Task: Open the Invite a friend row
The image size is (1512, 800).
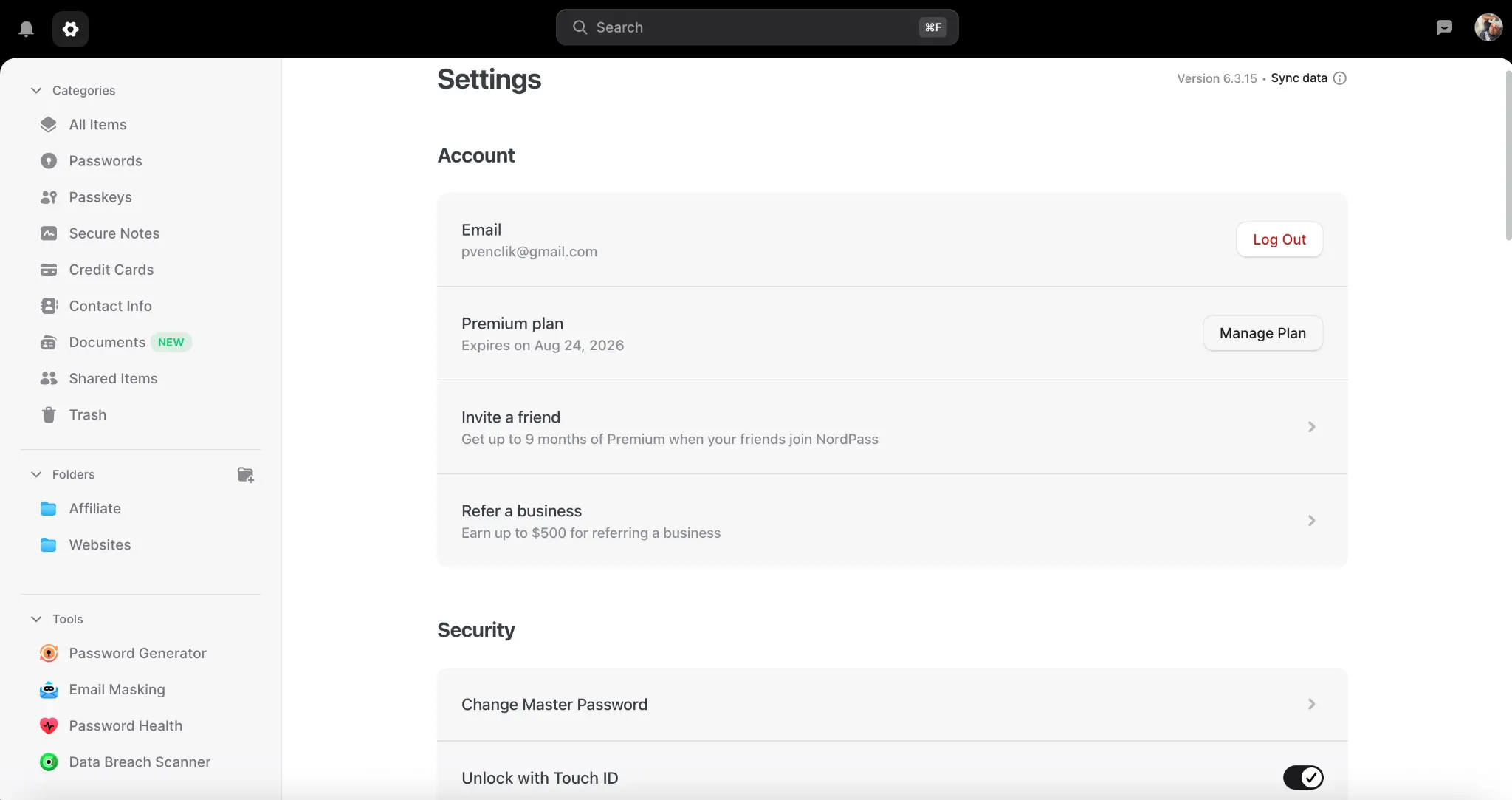Action: click(x=891, y=427)
